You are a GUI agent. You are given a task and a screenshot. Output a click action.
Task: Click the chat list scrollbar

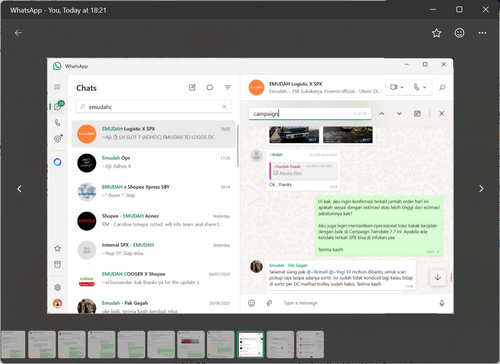[x=238, y=146]
